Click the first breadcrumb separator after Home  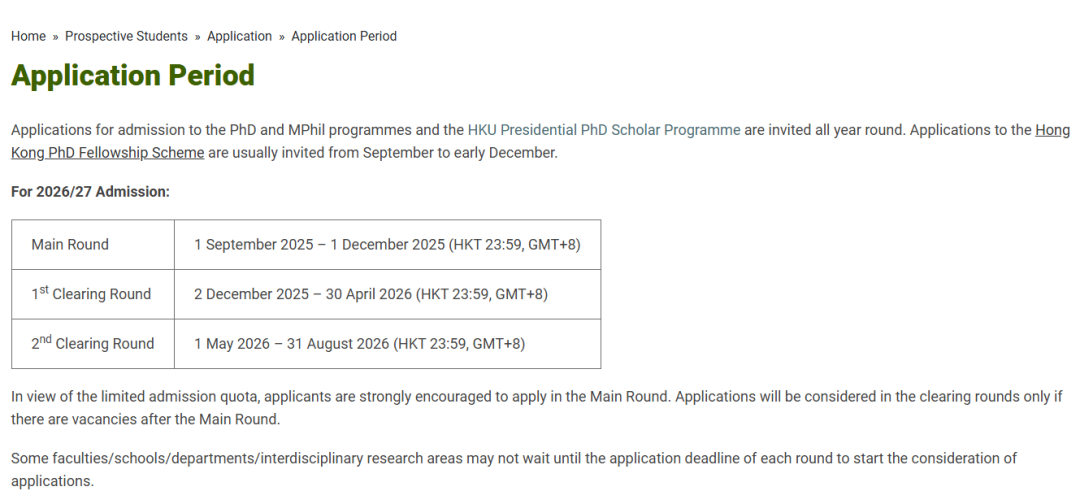56,37
